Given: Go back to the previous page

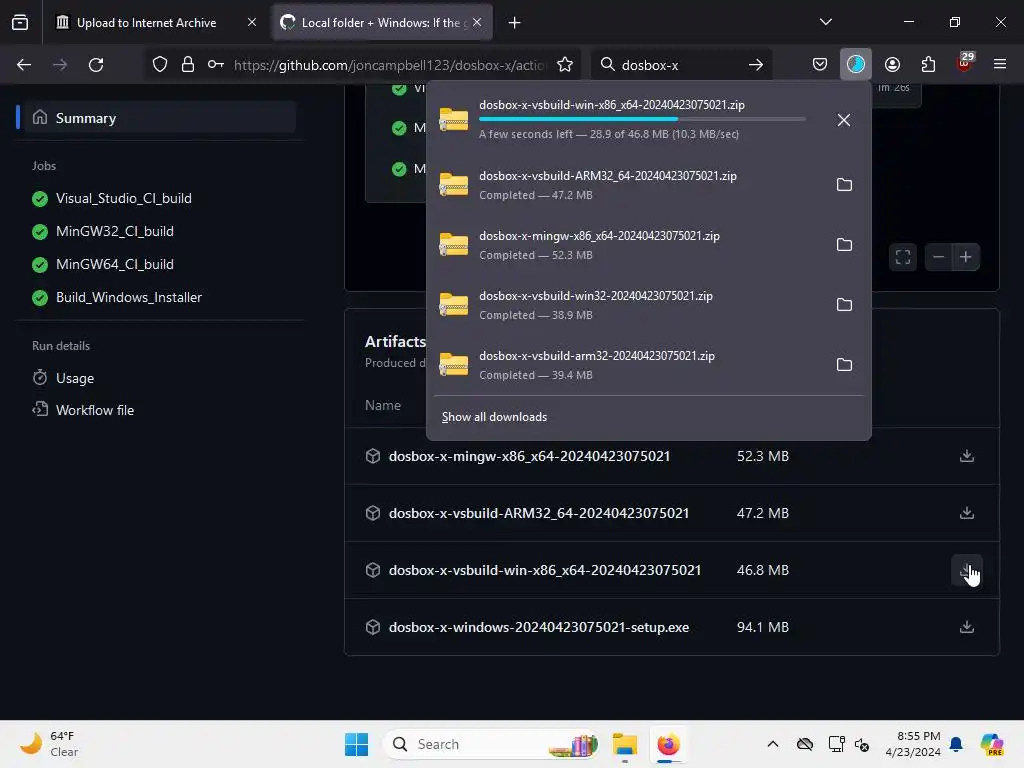Looking at the screenshot, I should 24,65.
